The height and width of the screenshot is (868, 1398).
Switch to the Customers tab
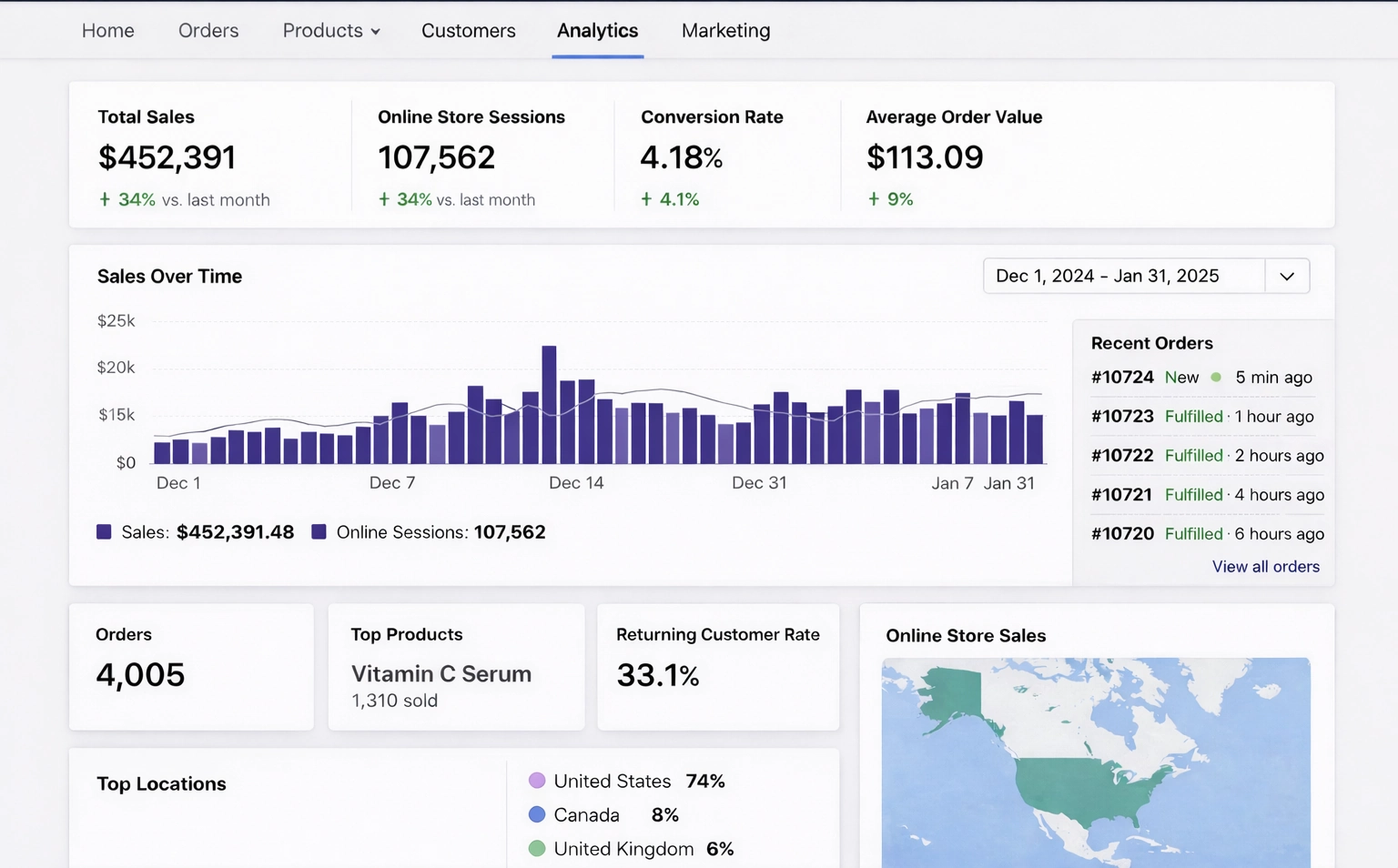pos(468,30)
